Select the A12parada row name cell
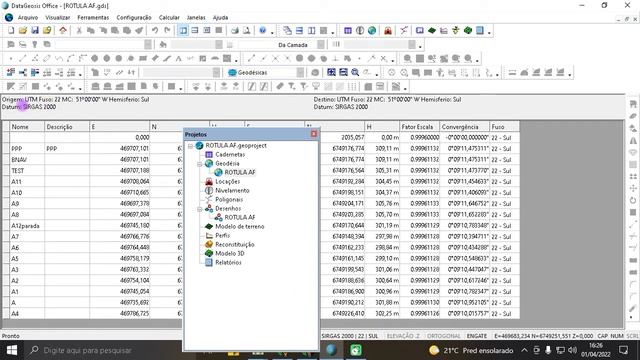The height and width of the screenshot is (360, 640). (x=27, y=226)
